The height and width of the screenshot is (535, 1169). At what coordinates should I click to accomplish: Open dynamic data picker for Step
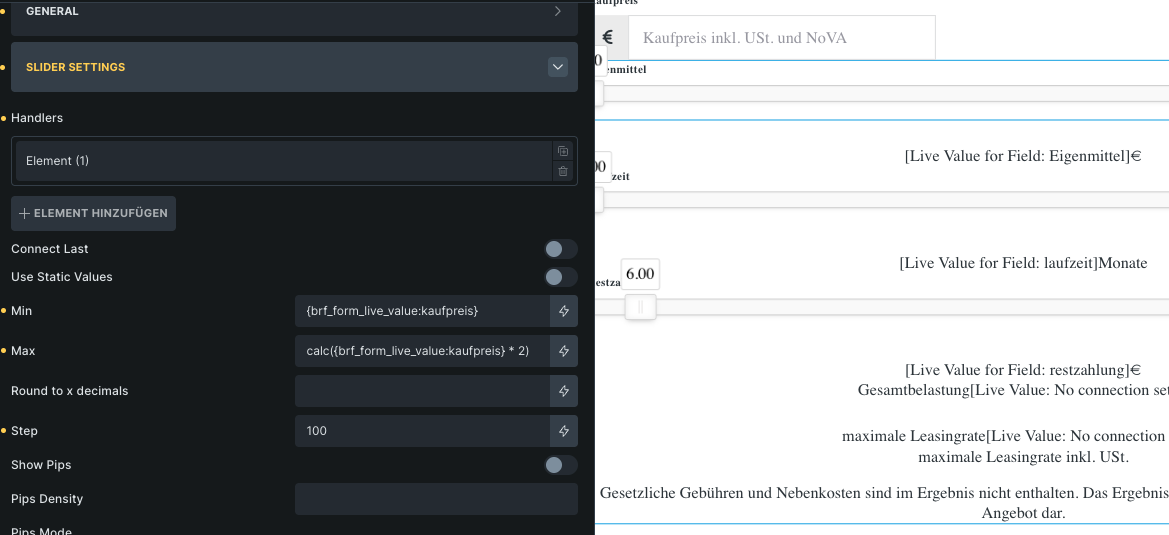tap(564, 431)
